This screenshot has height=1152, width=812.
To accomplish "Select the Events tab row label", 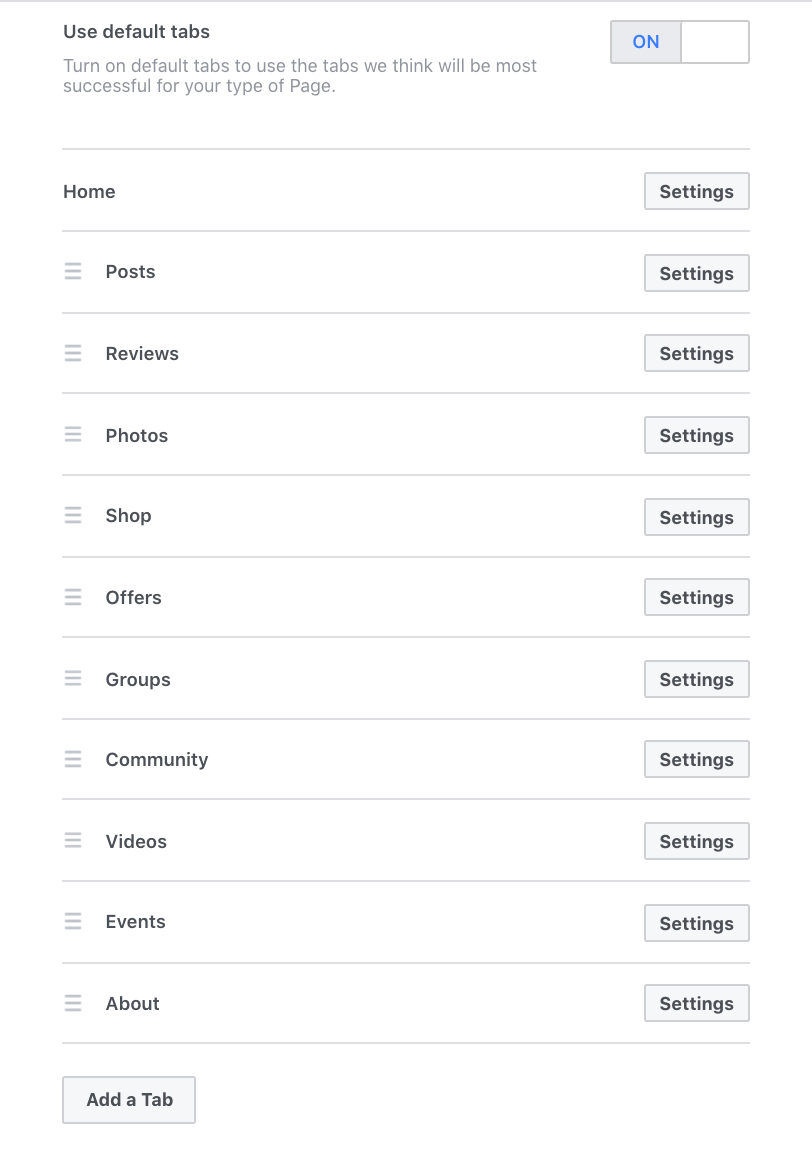I will click(x=136, y=922).
